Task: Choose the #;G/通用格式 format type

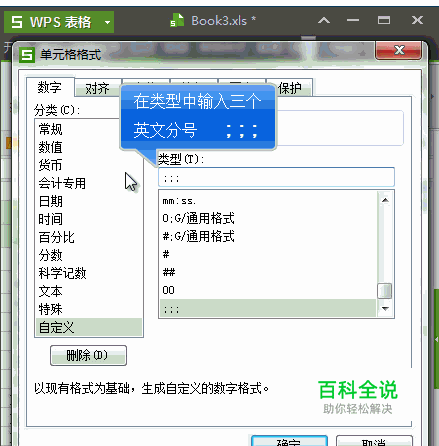Action: tap(268, 237)
